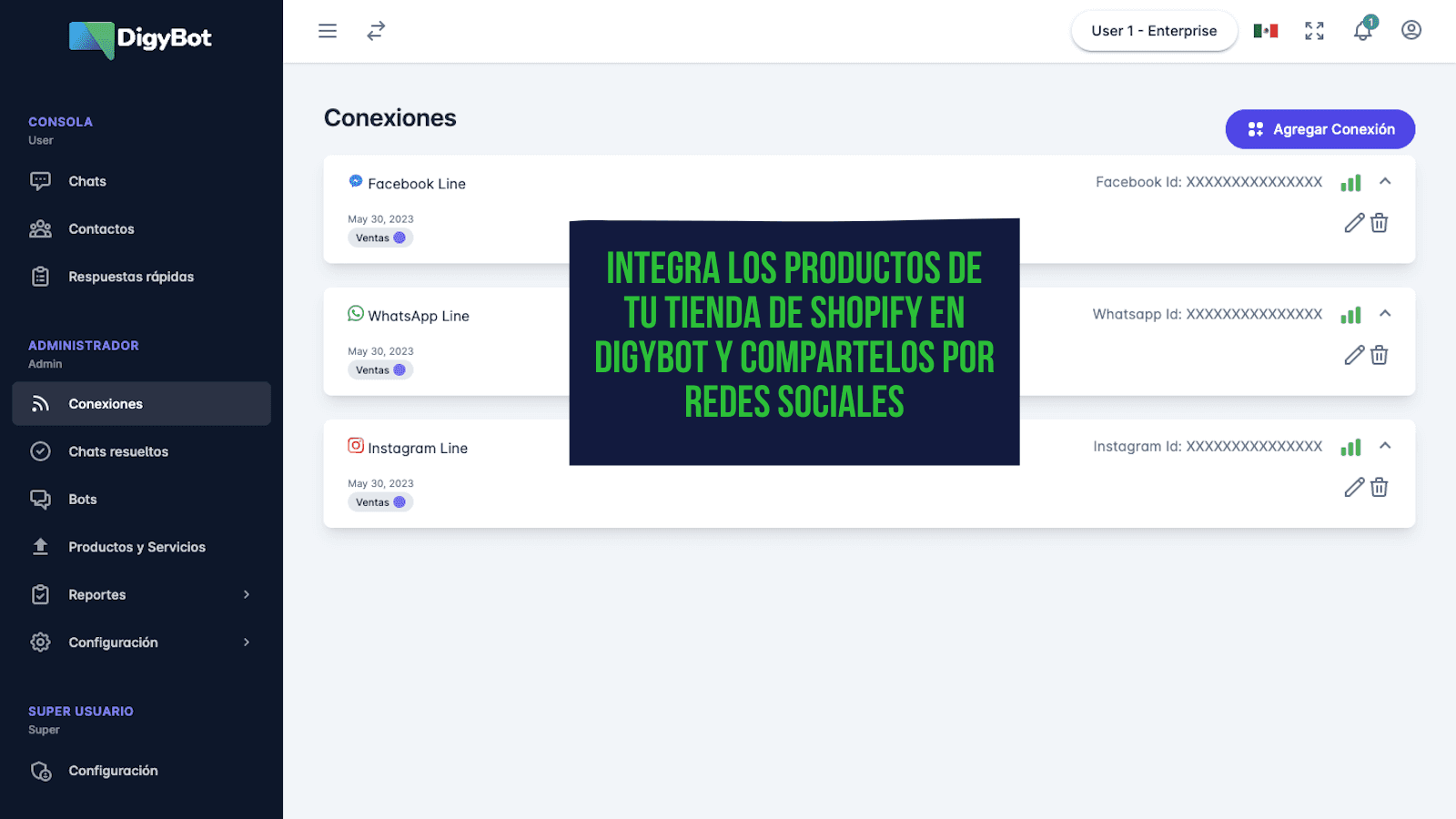Open Respuestas rápidas

[x=130, y=276]
